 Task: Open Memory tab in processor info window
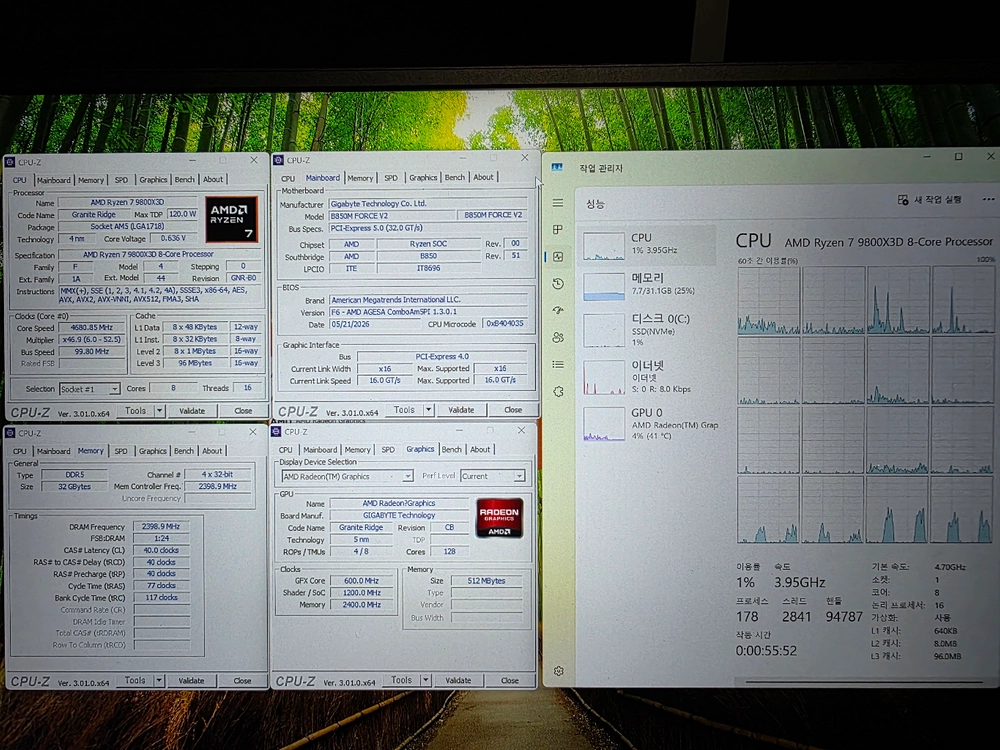[x=91, y=180]
